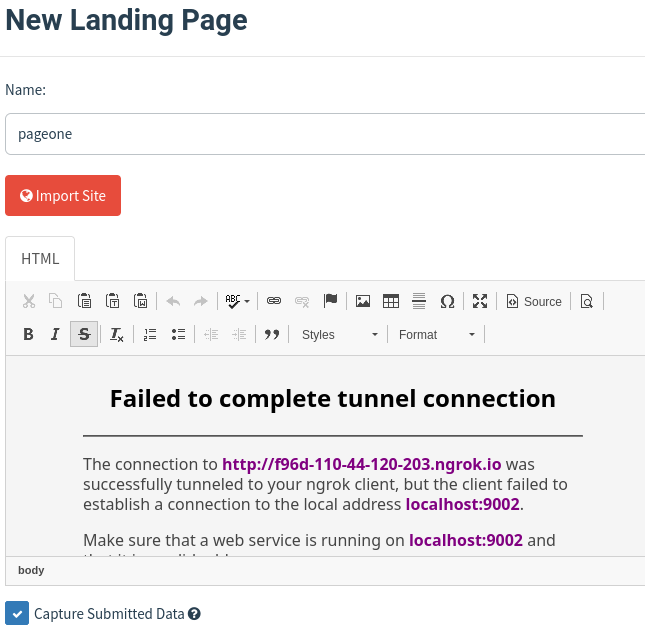
Task: Select Paste as plain text icon
Action: click(112, 301)
